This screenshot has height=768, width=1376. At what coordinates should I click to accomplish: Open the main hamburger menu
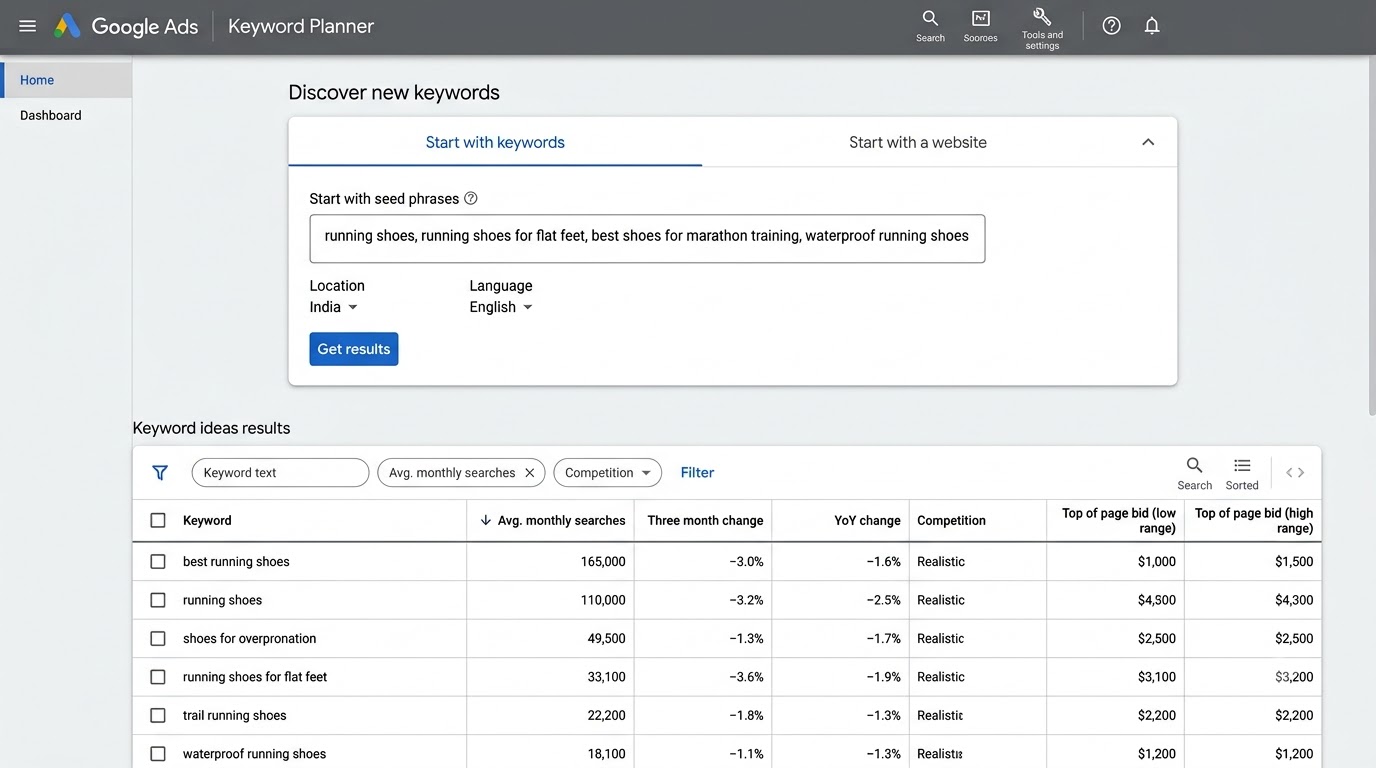tap(27, 26)
